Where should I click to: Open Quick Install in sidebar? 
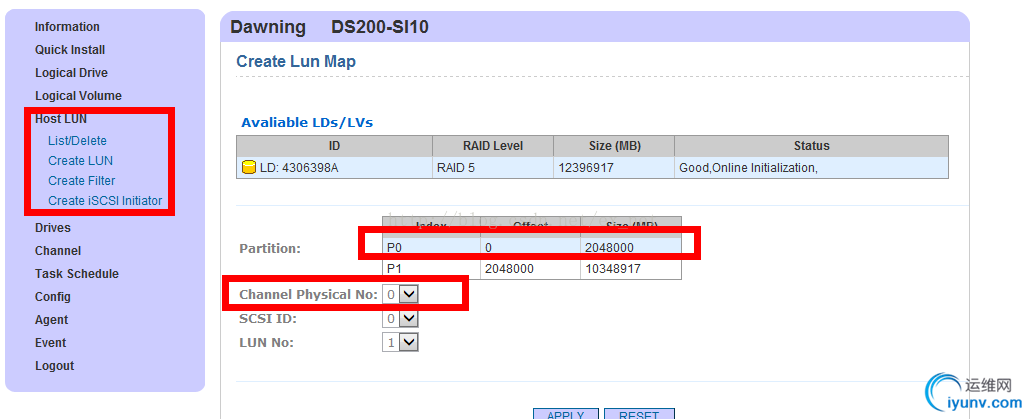pos(69,50)
